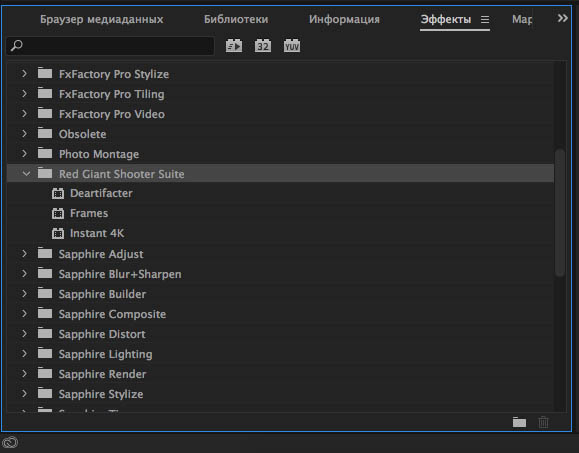Click inside the effects search field

pos(110,46)
